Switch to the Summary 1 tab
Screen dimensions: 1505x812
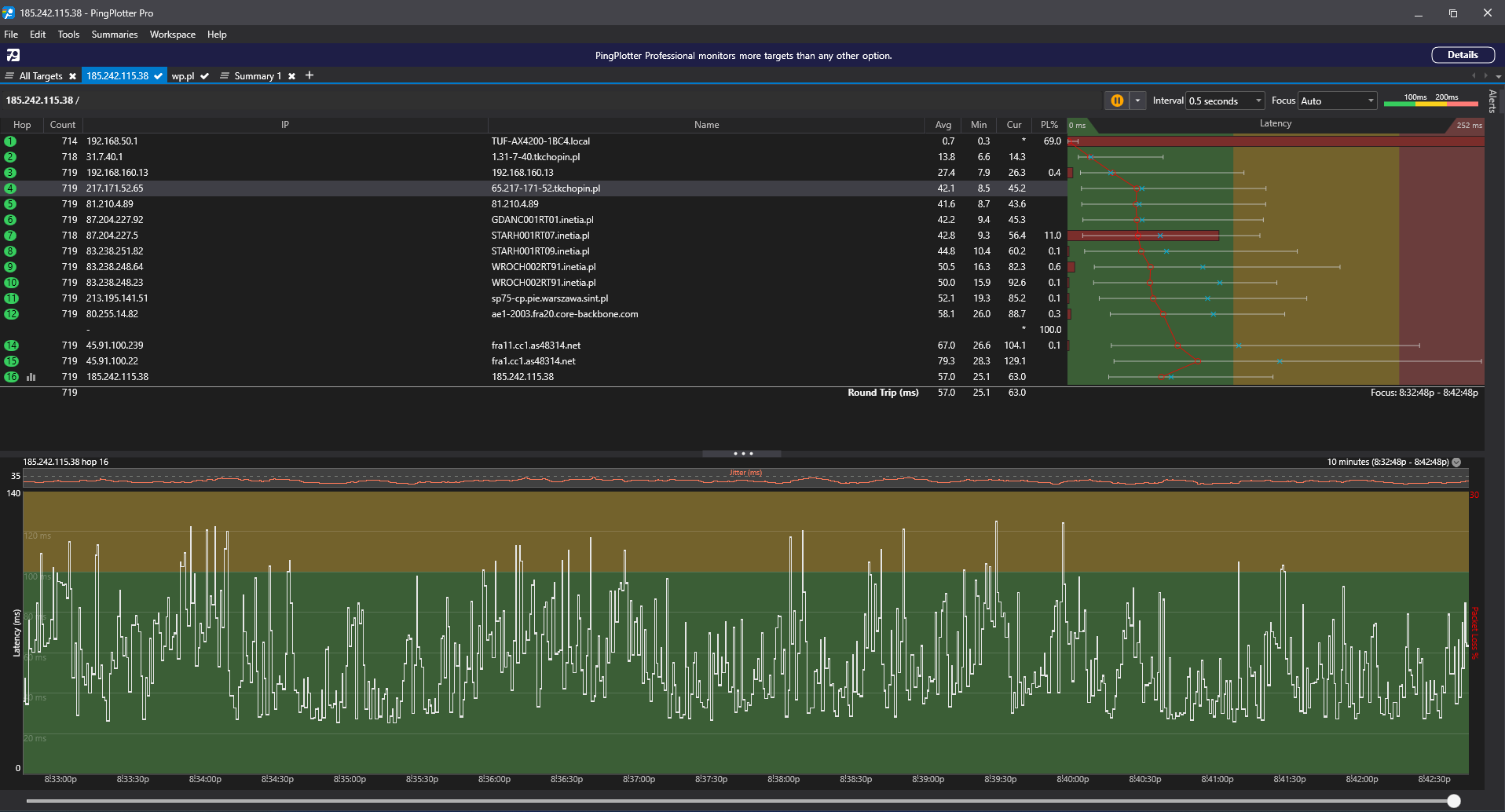click(257, 76)
